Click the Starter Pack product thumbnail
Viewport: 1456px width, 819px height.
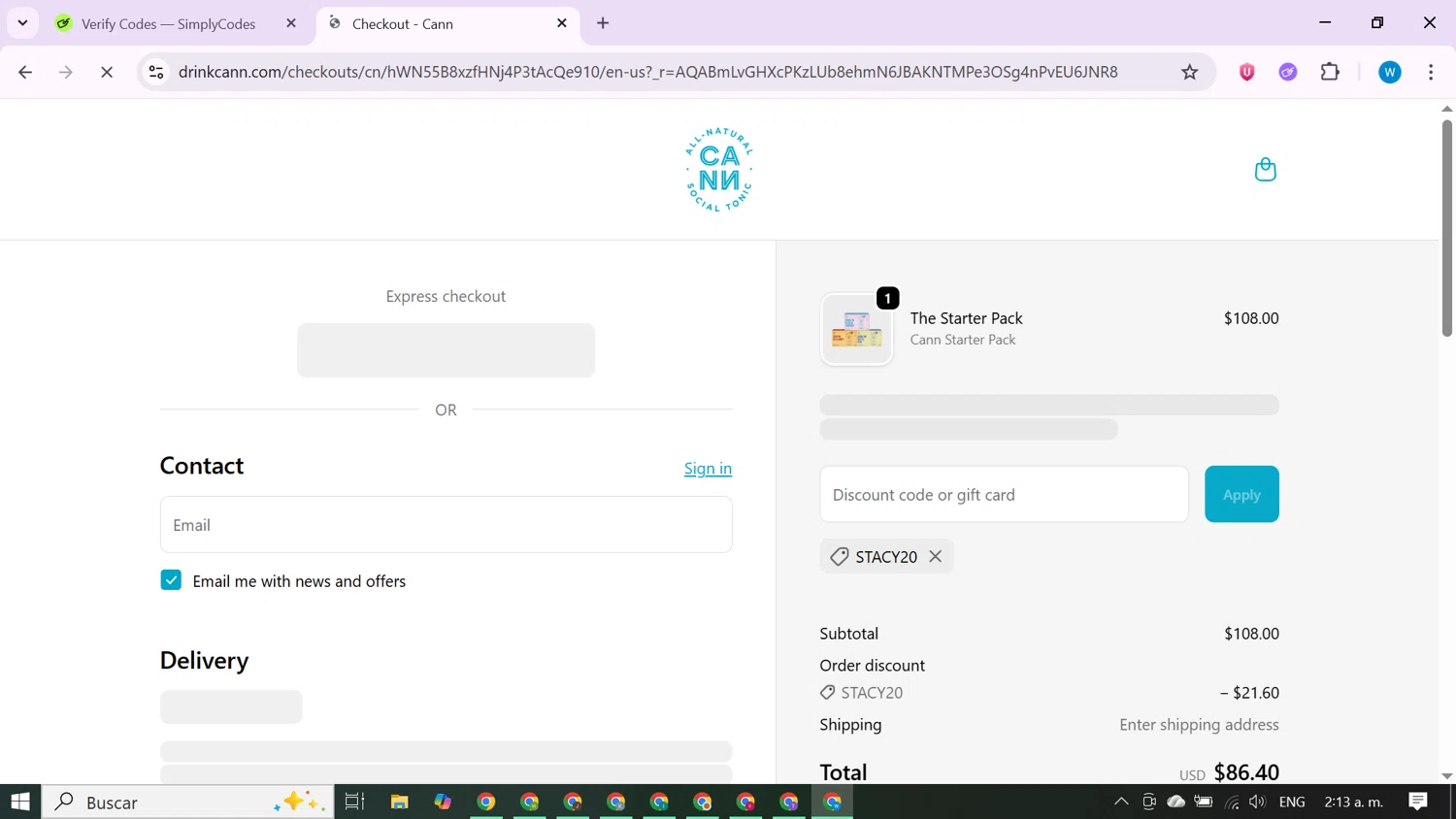(856, 330)
